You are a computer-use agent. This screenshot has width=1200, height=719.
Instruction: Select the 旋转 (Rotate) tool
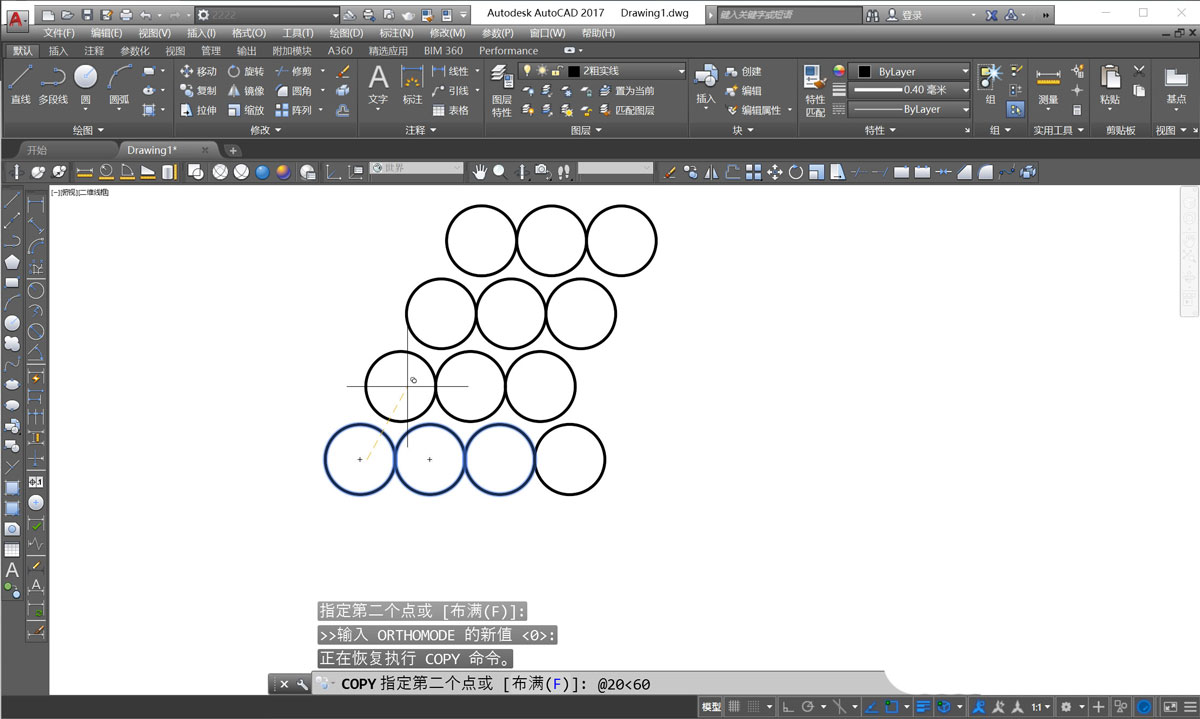point(246,71)
